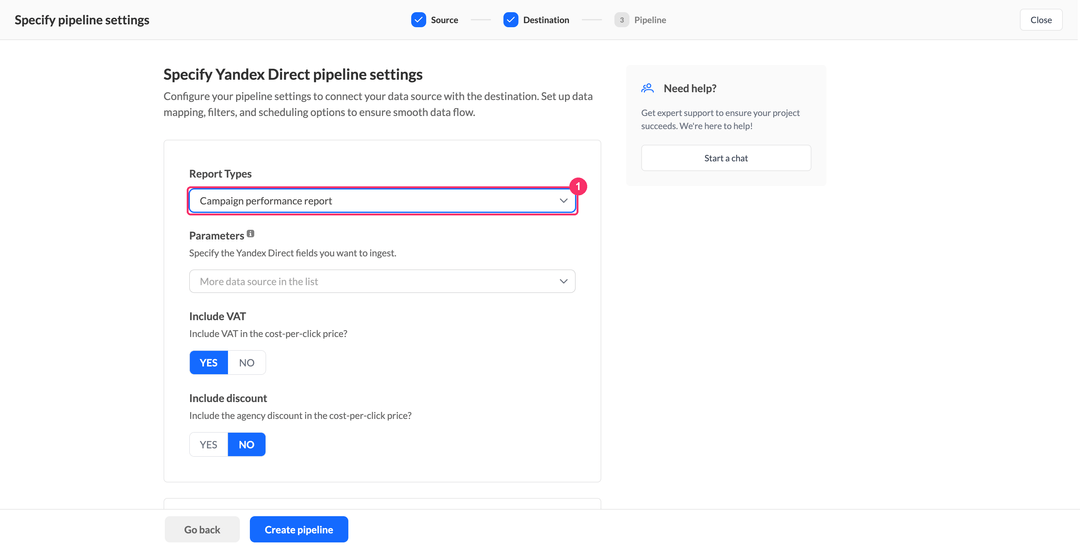Screen dimensions: 1080x549
Task: Click the Destination step checkmark icon
Action: click(x=510, y=20)
